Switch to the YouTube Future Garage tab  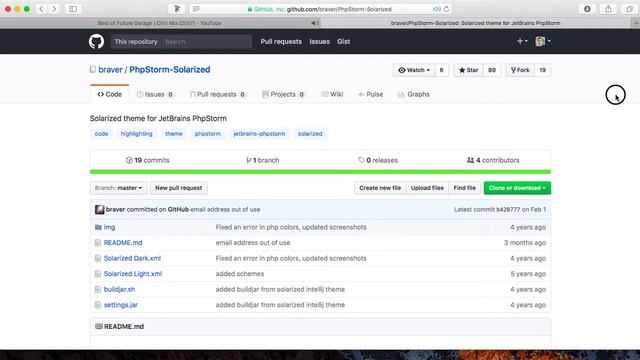160,23
